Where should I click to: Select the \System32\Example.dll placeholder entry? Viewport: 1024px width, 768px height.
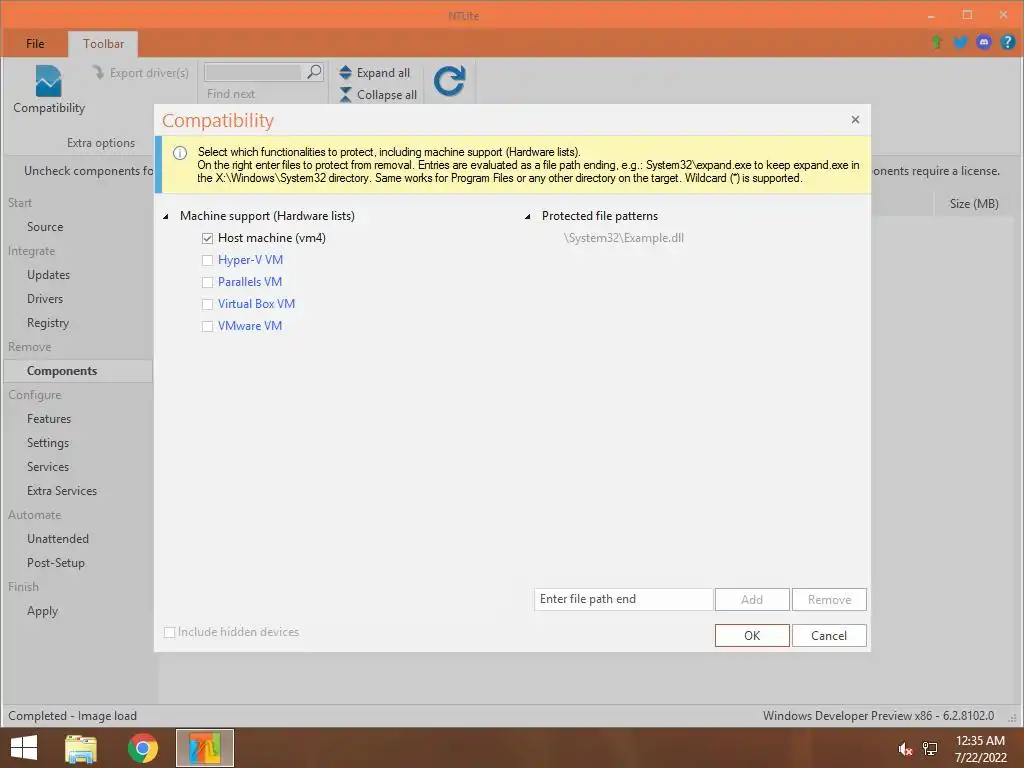(624, 238)
